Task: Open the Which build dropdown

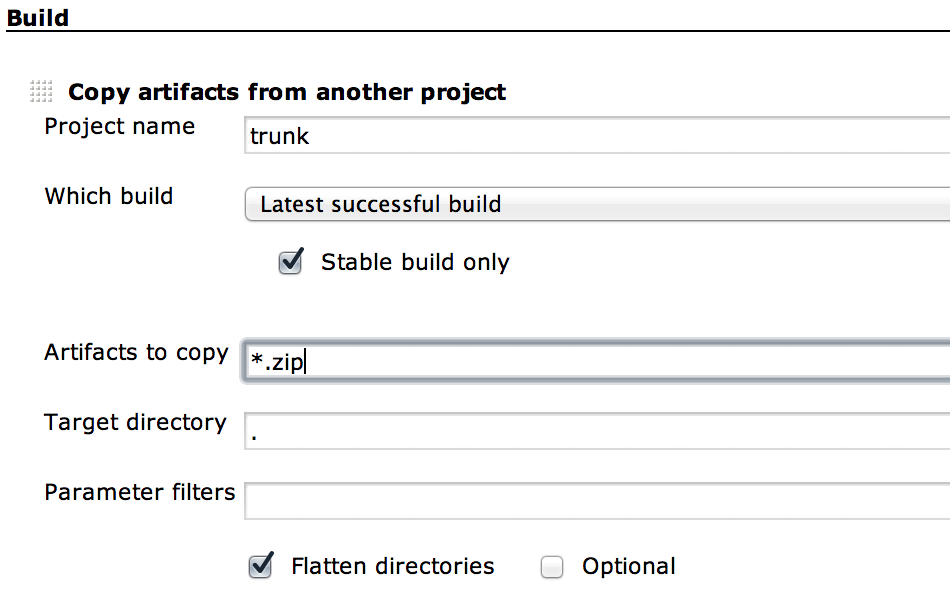Action: click(596, 205)
